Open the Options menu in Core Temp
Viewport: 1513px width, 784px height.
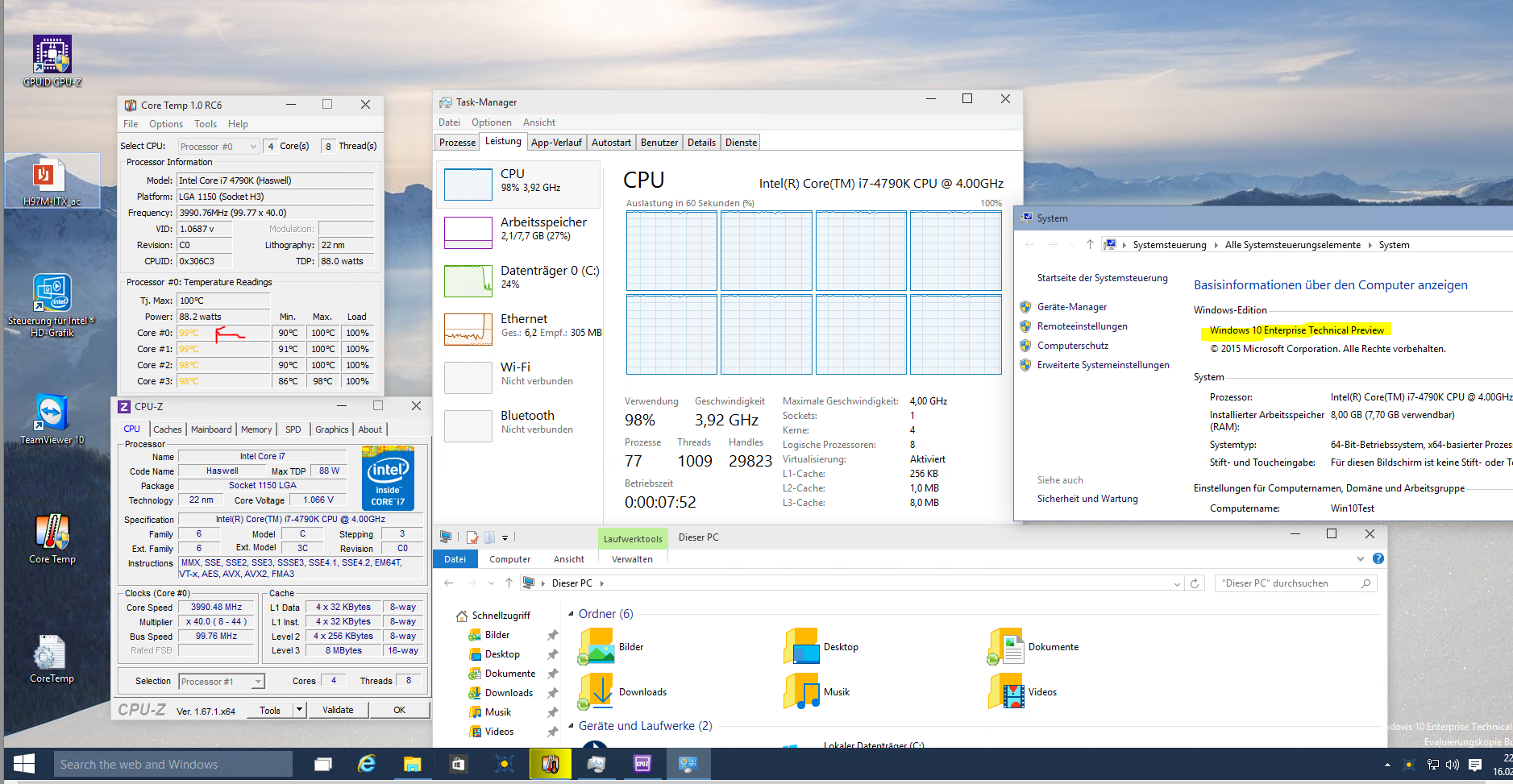click(165, 124)
